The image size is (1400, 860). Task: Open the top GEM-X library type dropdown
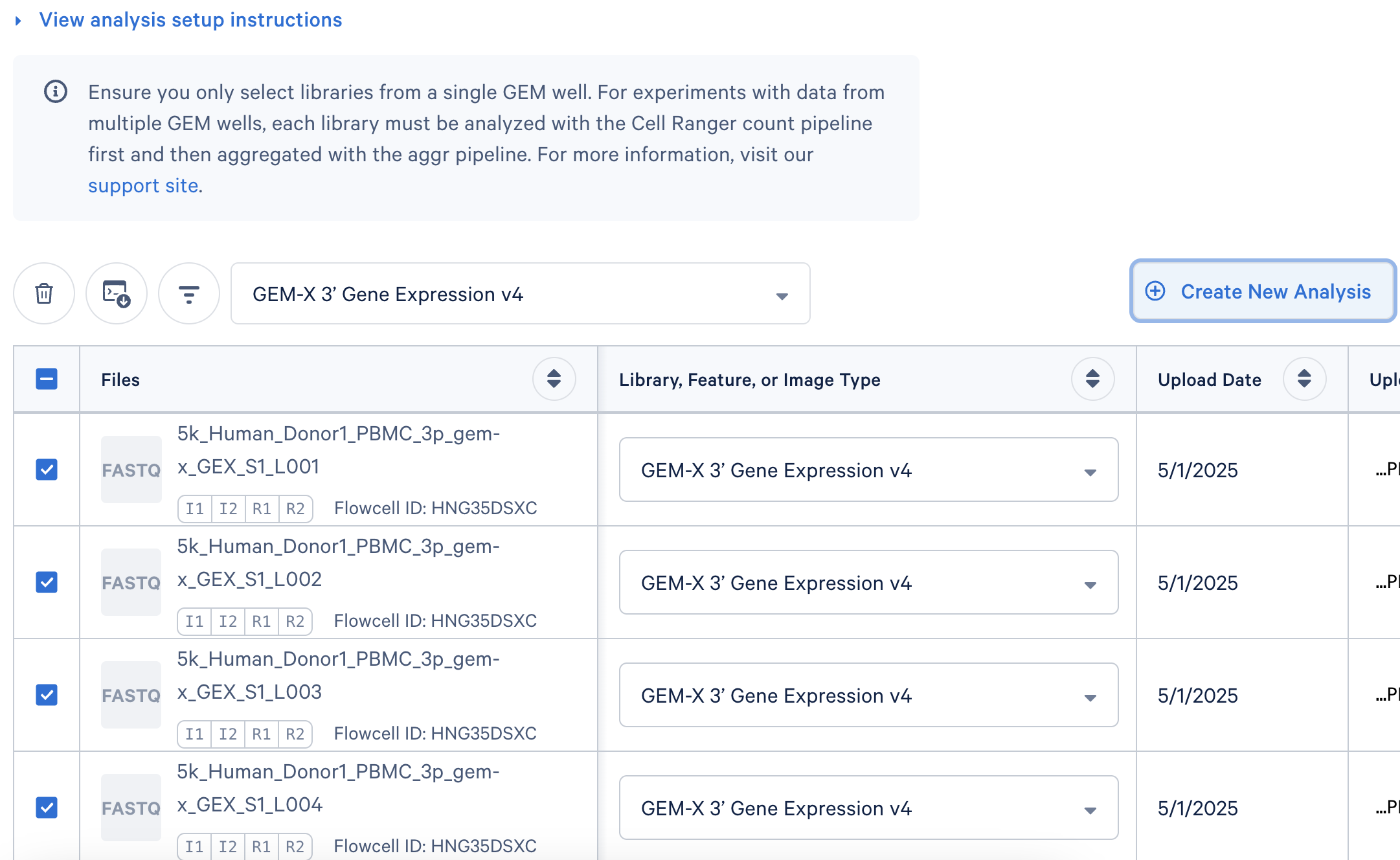click(x=520, y=294)
